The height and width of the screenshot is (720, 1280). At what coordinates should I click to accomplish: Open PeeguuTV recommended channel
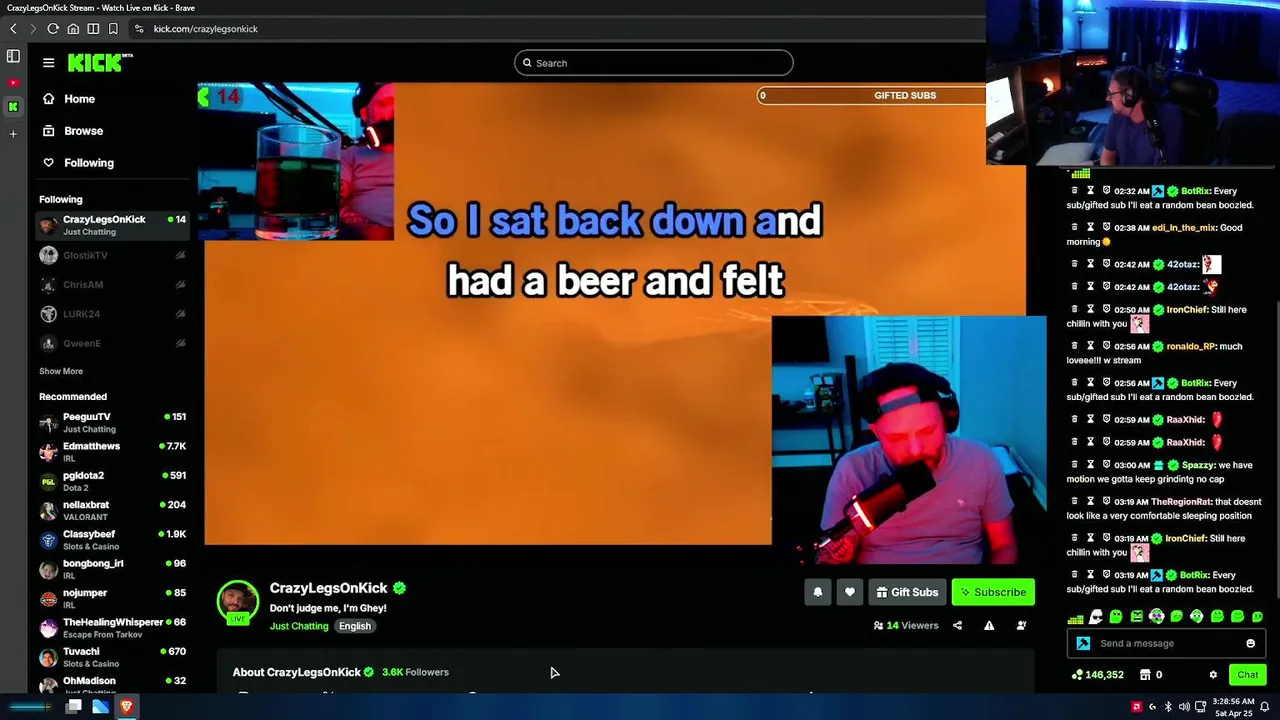tap(112, 422)
